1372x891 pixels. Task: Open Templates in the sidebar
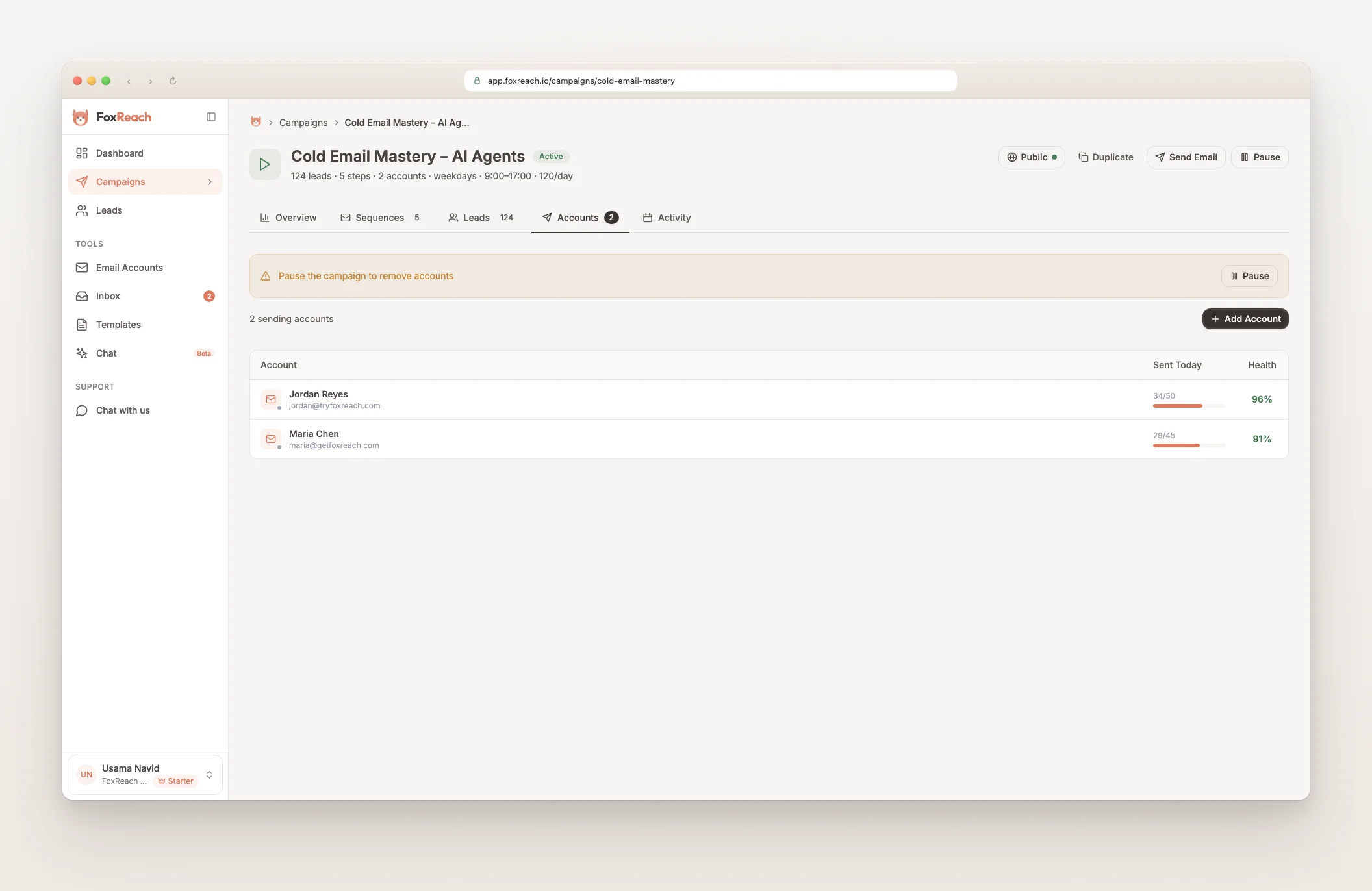[118, 325]
